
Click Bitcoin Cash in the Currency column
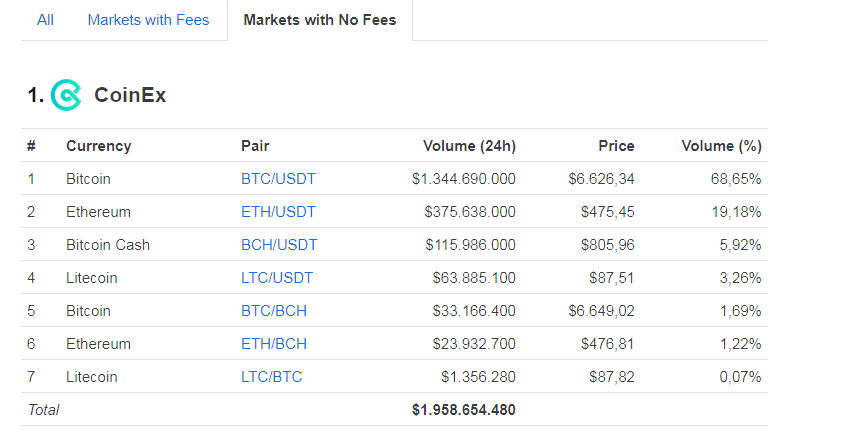point(108,245)
